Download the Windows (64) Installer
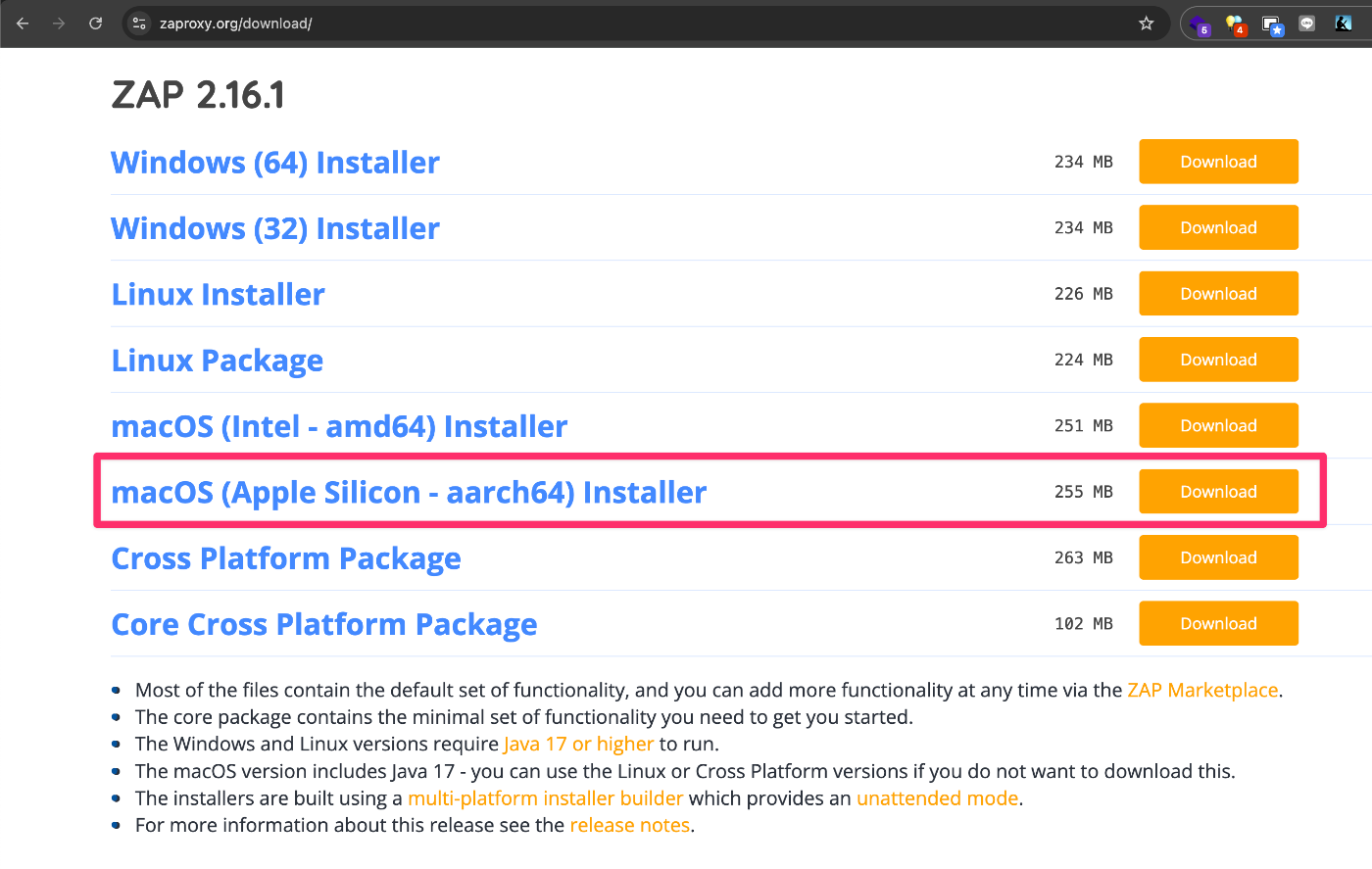The height and width of the screenshot is (869, 1372). coord(1218,162)
